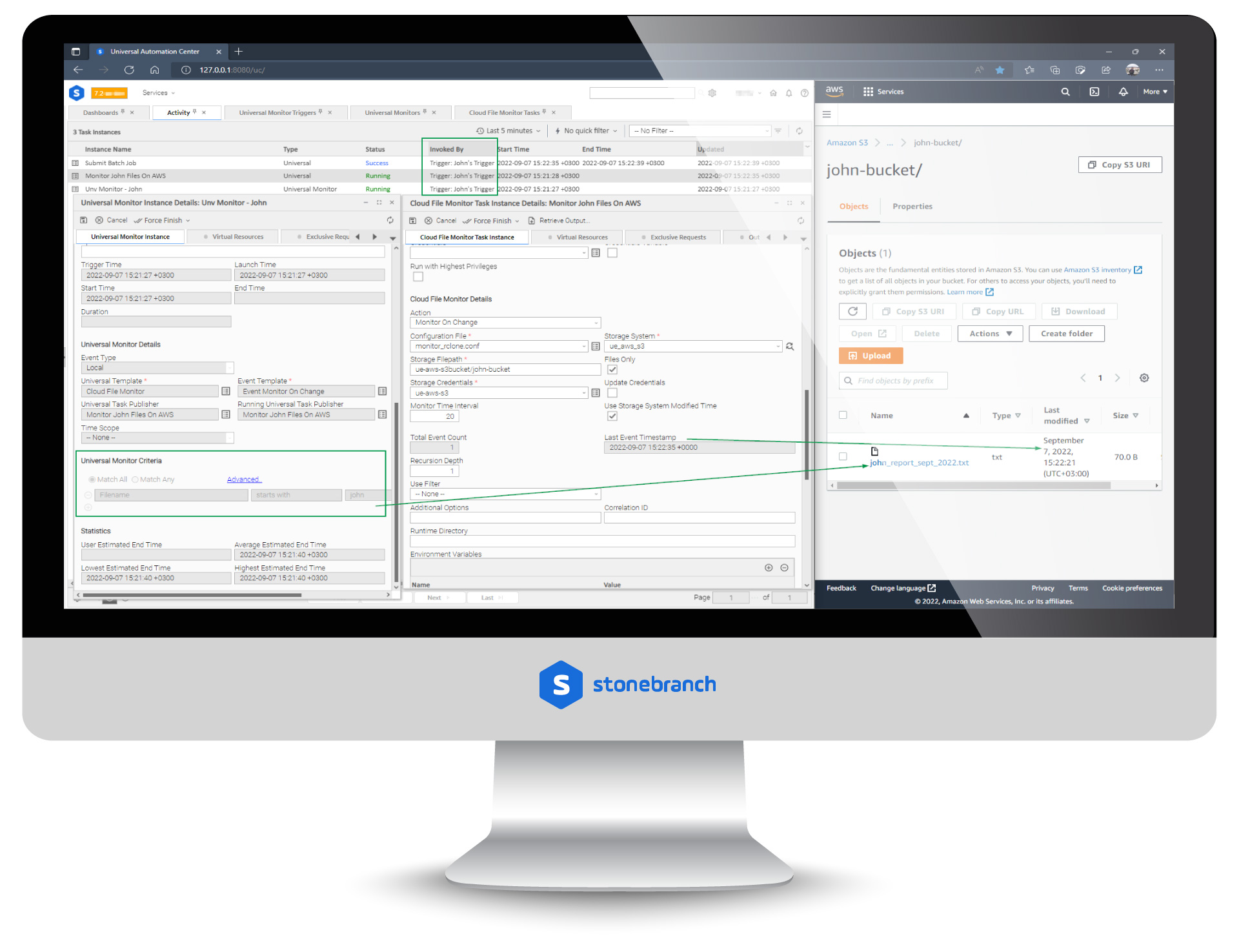
Task: Open the No Filter combo box
Action: tap(700, 131)
